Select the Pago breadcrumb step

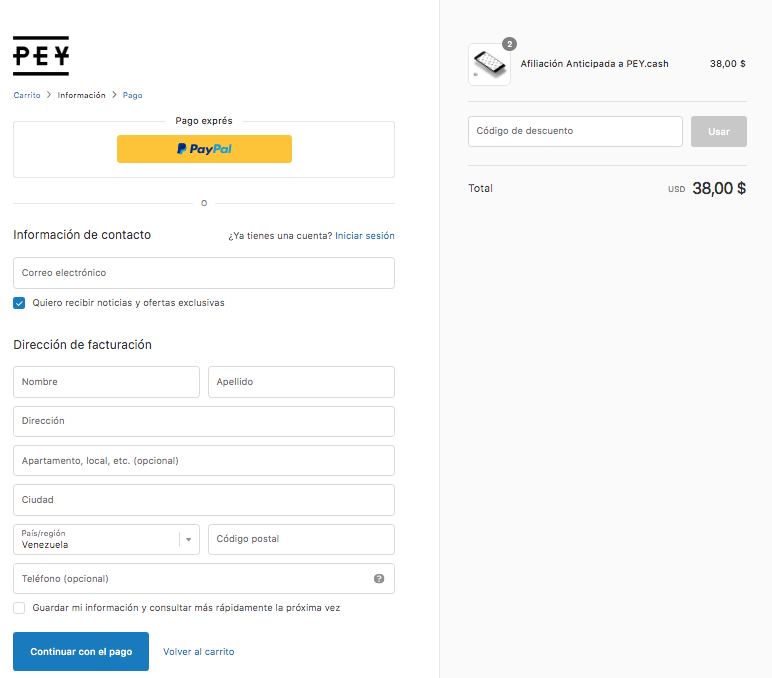[132, 95]
